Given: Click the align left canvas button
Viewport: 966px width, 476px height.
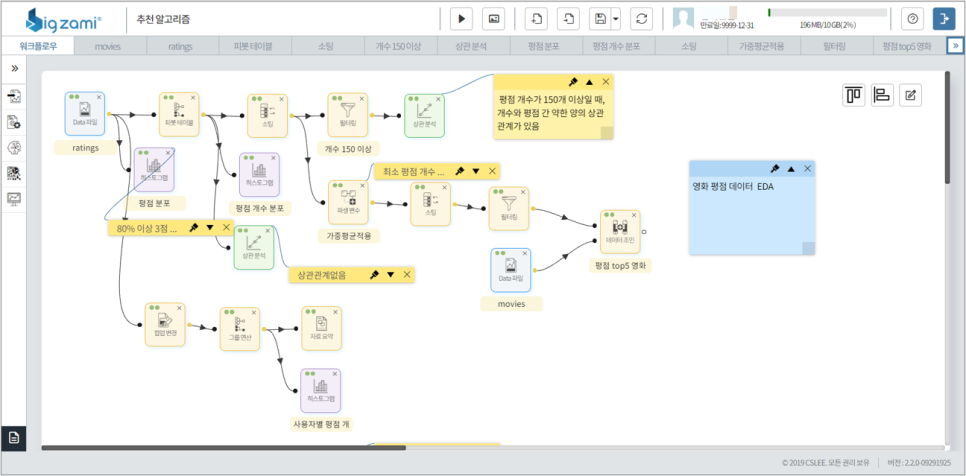Looking at the screenshot, I should tap(882, 95).
